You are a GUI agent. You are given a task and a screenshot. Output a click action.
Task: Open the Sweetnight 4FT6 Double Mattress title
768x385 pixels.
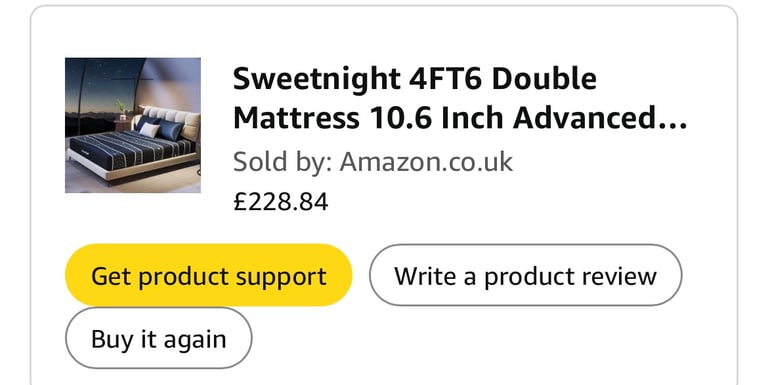pyautogui.click(x=459, y=98)
